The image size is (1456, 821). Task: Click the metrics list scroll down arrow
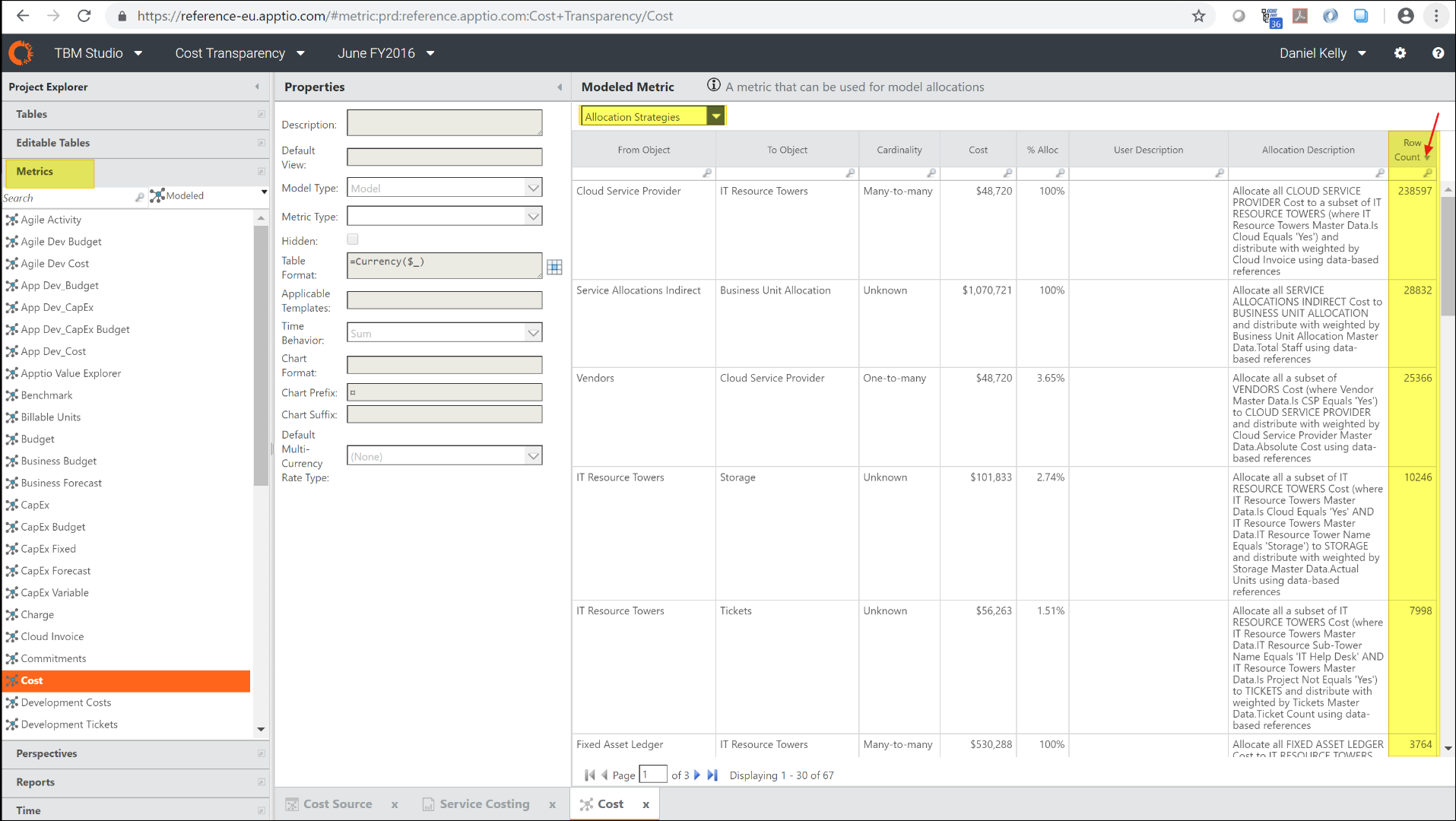261,729
